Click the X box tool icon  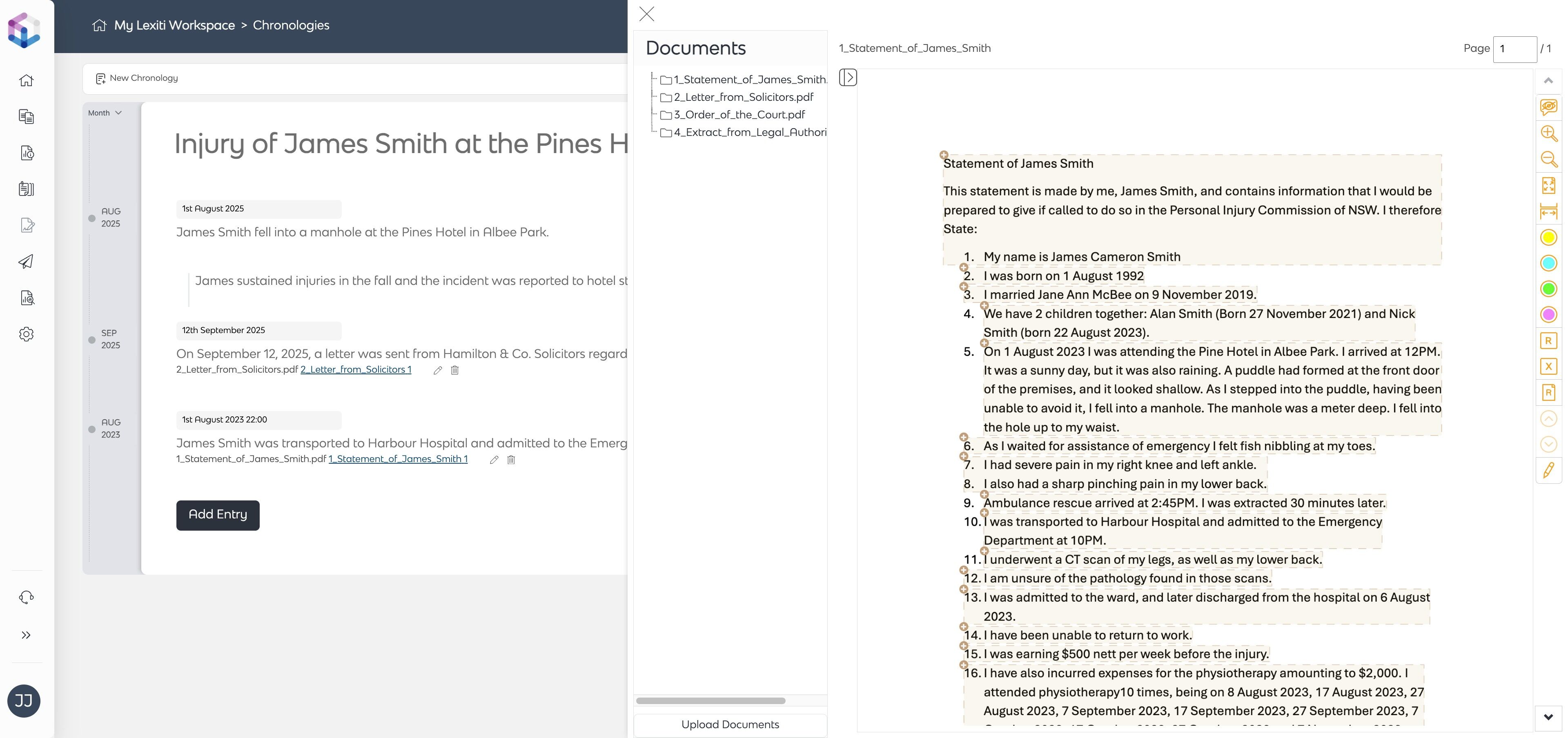point(1548,366)
